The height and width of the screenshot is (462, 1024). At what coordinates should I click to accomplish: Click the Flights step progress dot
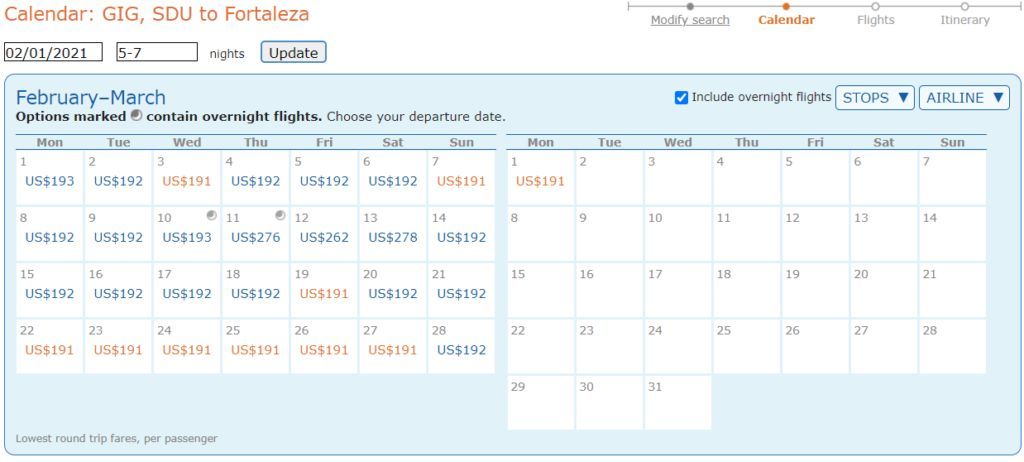point(876,7)
